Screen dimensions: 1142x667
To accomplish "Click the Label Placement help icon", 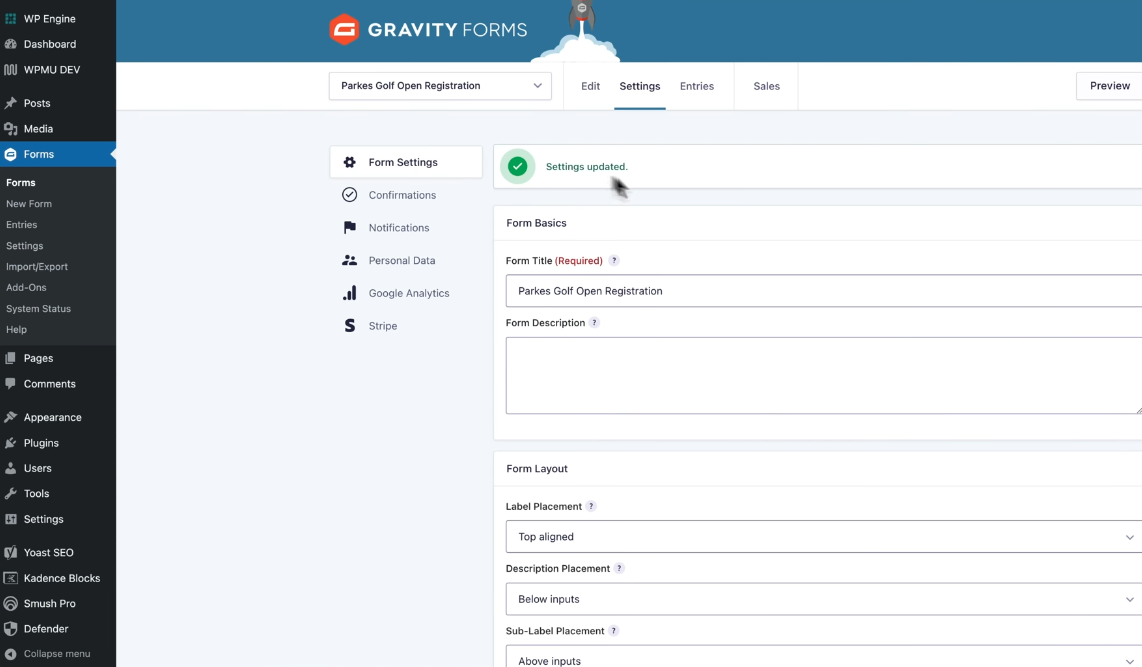I will tap(591, 507).
